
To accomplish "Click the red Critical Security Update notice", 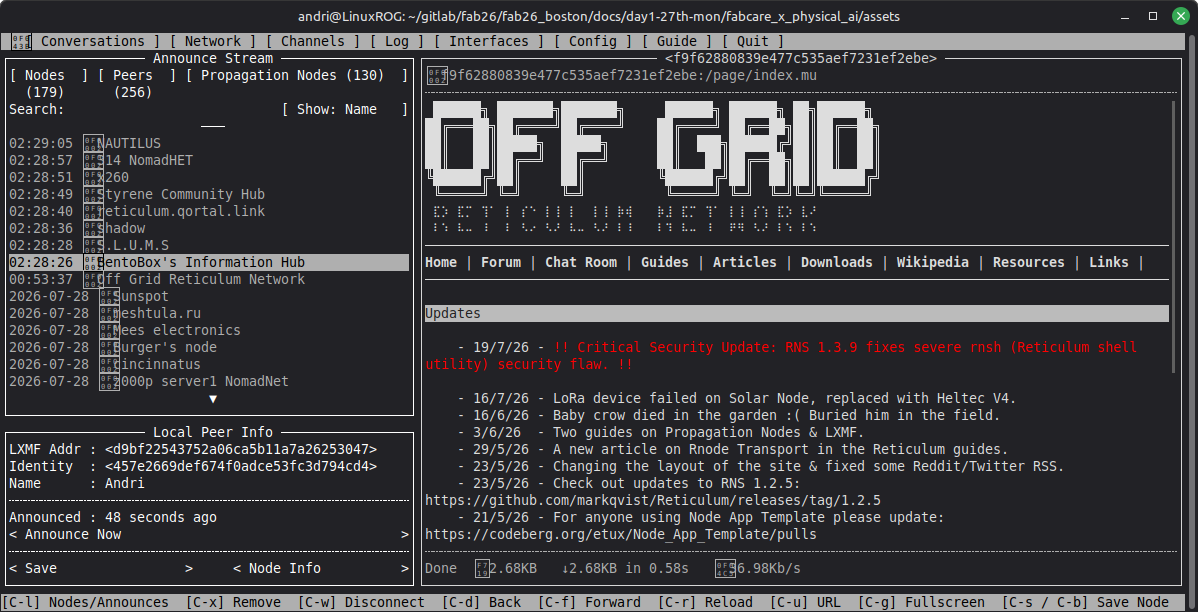I will (x=781, y=356).
